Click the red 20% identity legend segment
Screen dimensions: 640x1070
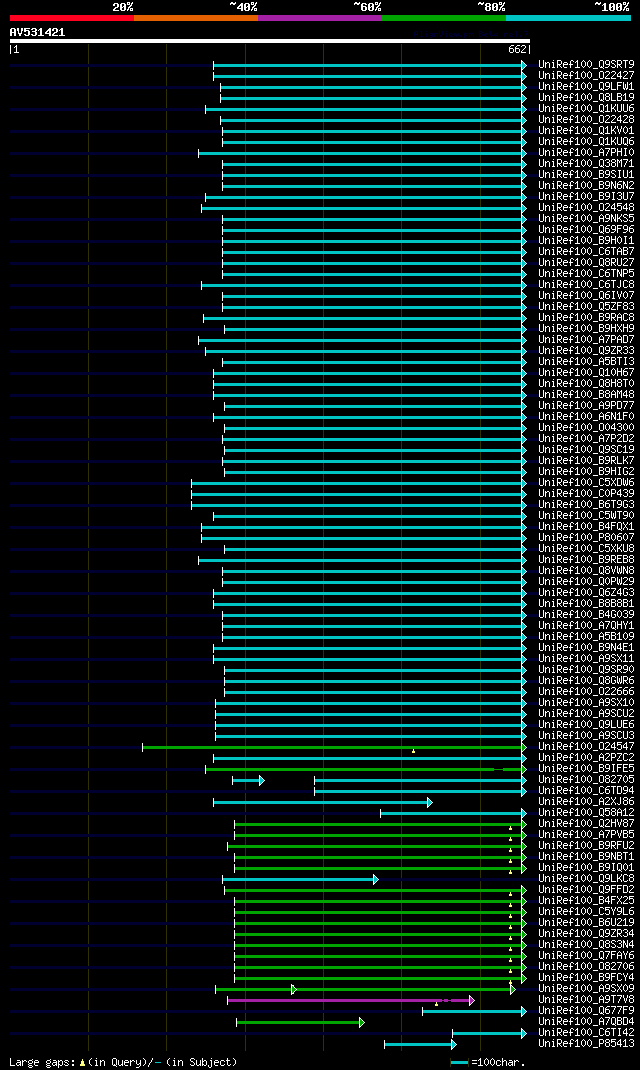[x=72, y=18]
